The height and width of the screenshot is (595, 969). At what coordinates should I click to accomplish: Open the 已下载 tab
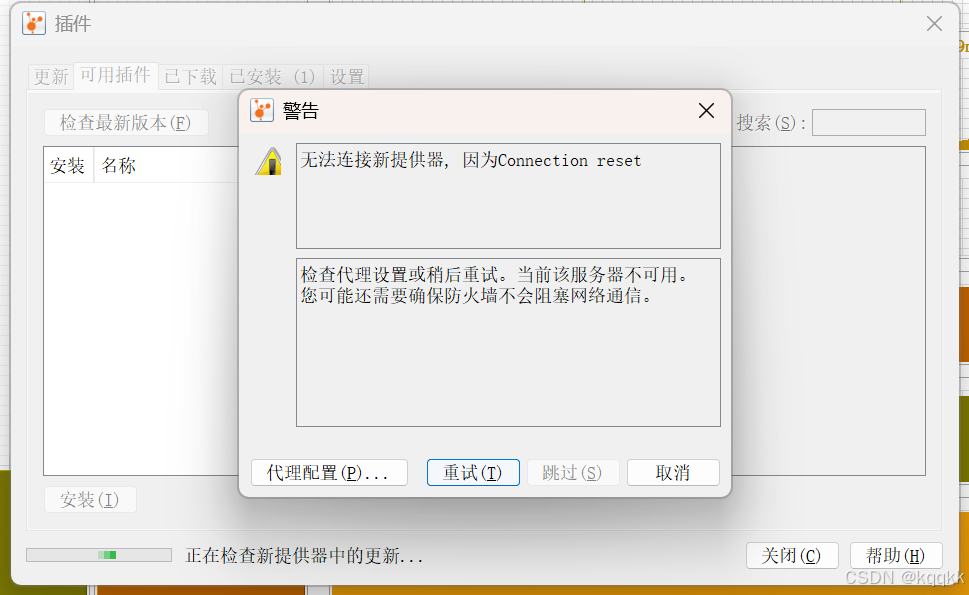pyautogui.click(x=190, y=77)
